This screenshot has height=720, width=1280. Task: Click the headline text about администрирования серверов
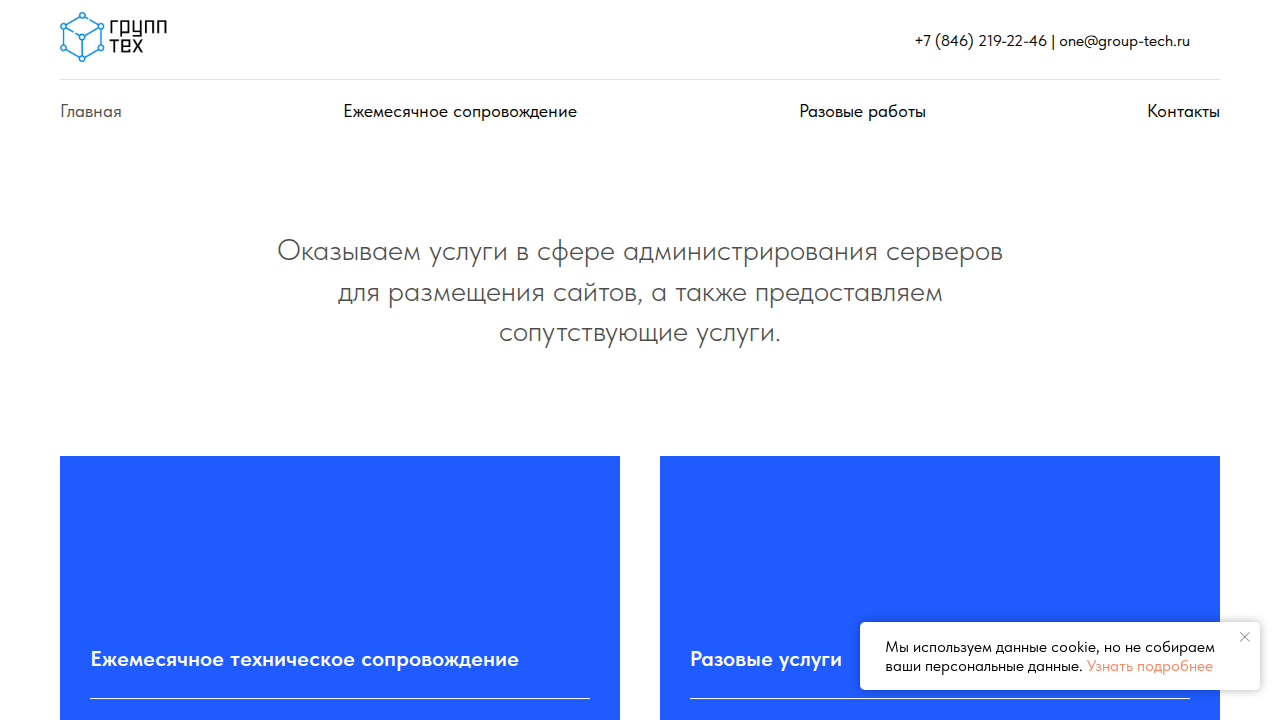pyautogui.click(x=640, y=291)
